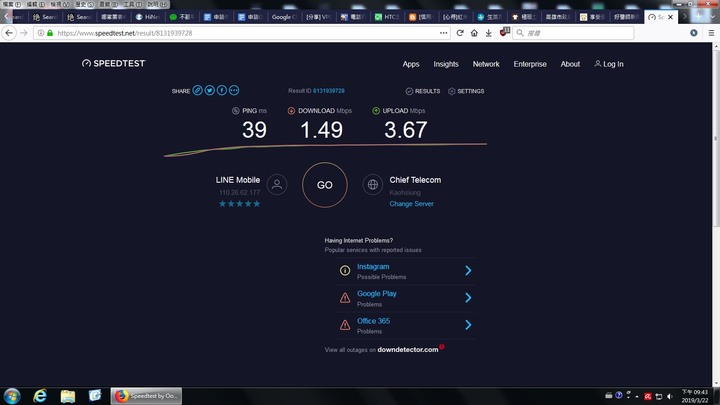The image size is (720, 405).
Task: Click the download arrow icon next to DOWNLOAD
Action: (x=291, y=111)
